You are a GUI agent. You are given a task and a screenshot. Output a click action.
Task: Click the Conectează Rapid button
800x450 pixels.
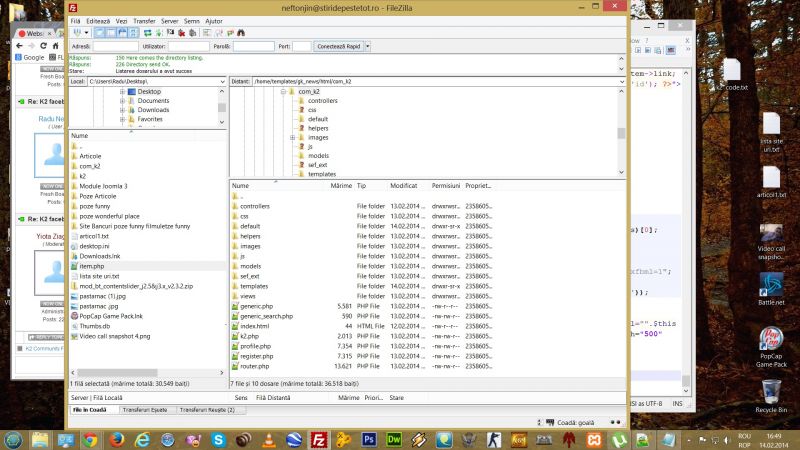pos(339,46)
